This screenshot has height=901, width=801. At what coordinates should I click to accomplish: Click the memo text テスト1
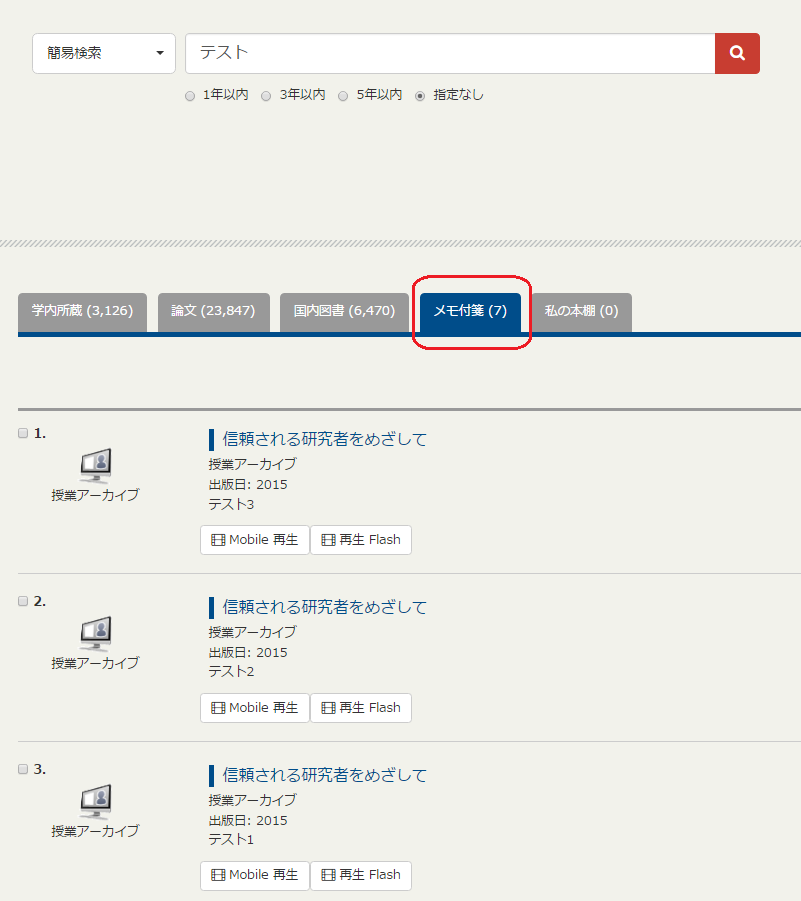pyautogui.click(x=231, y=840)
